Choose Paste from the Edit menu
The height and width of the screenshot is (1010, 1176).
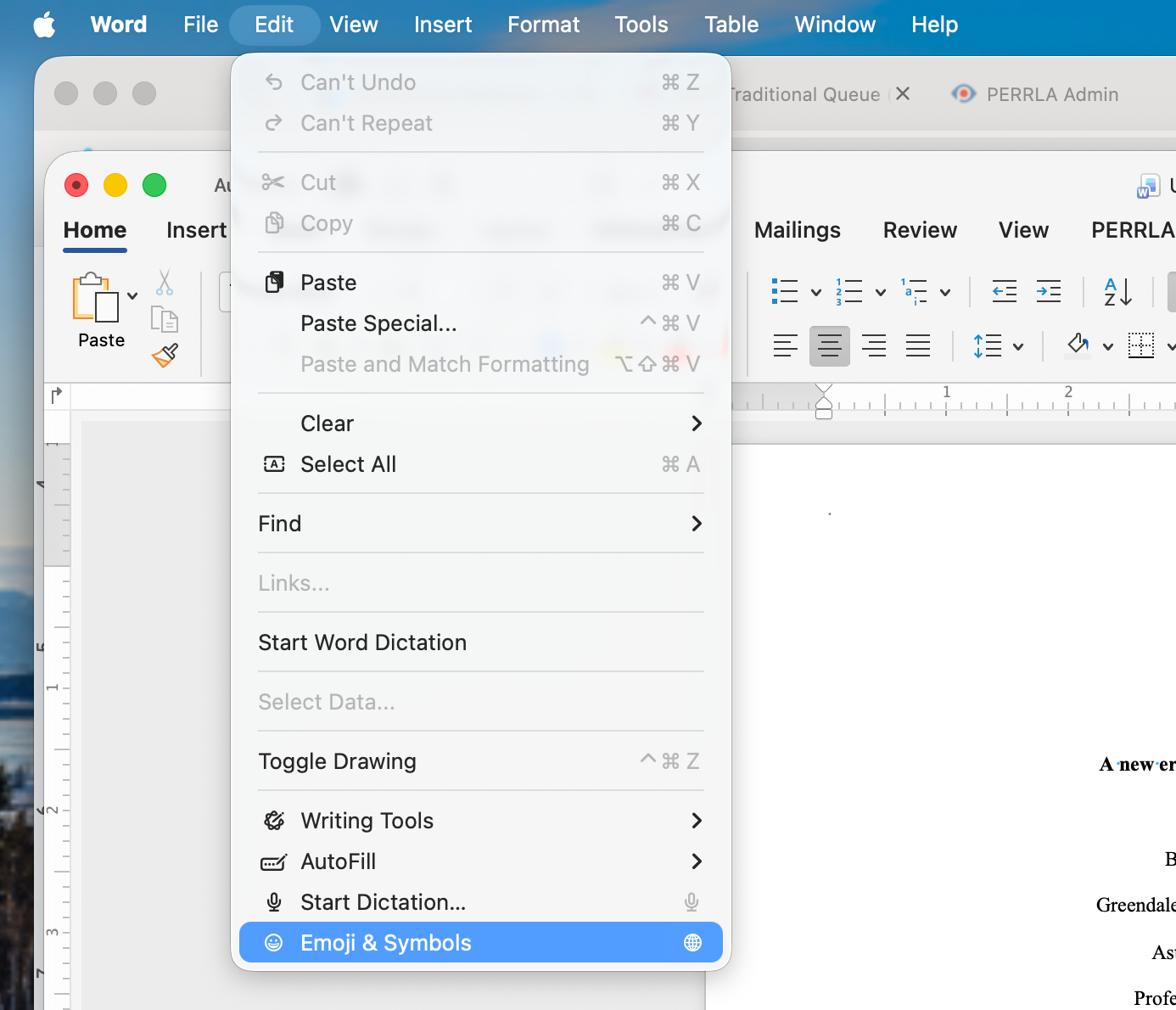(481, 283)
